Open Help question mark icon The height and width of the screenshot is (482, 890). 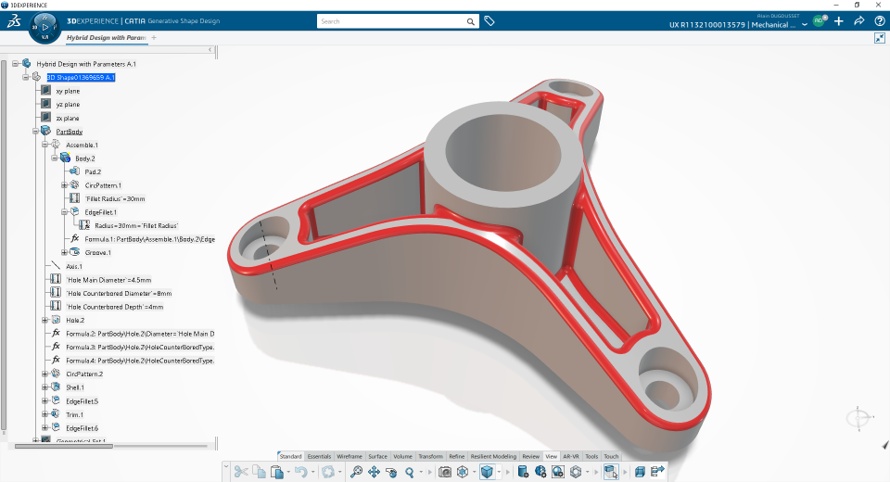(879, 21)
